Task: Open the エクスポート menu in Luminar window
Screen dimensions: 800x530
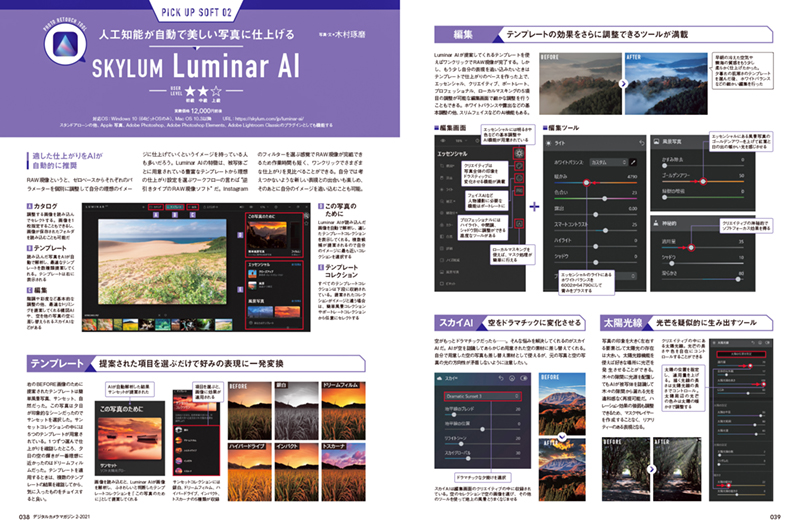Action: coord(211,207)
